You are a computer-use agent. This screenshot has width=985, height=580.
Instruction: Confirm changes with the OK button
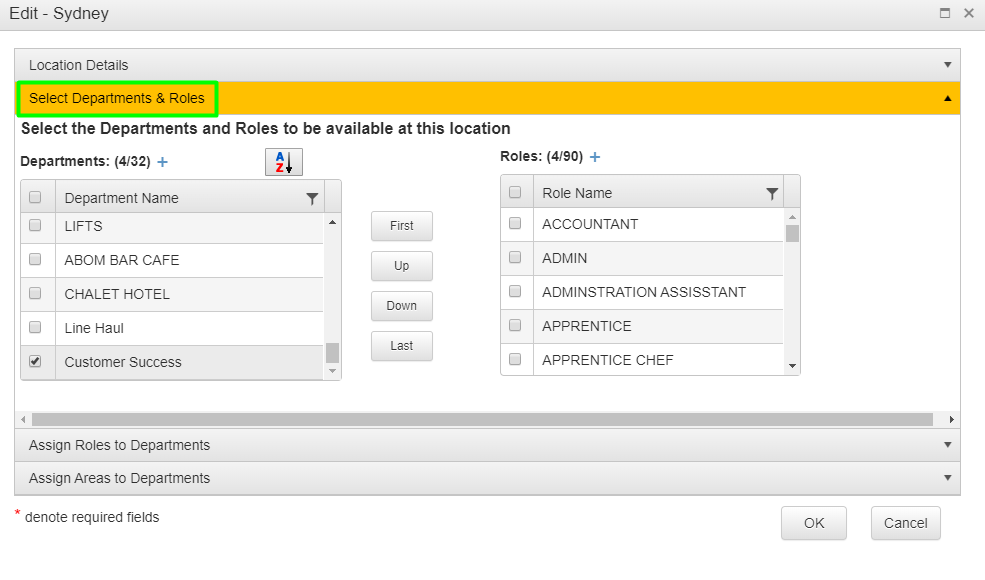813,522
